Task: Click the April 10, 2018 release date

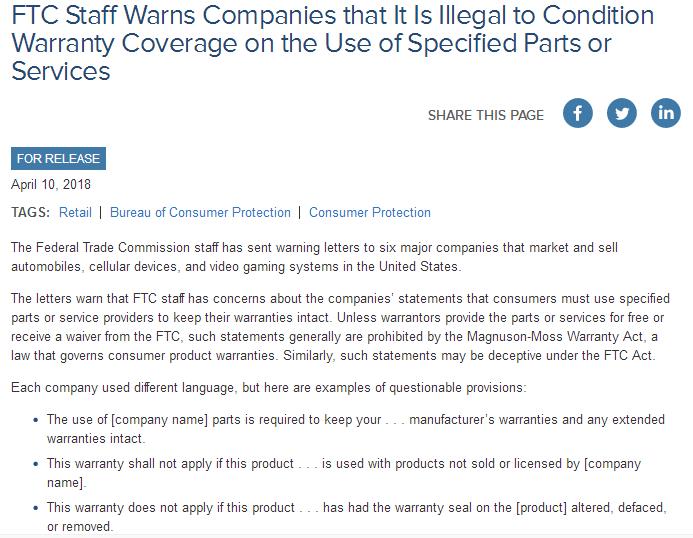Action: 51,184
